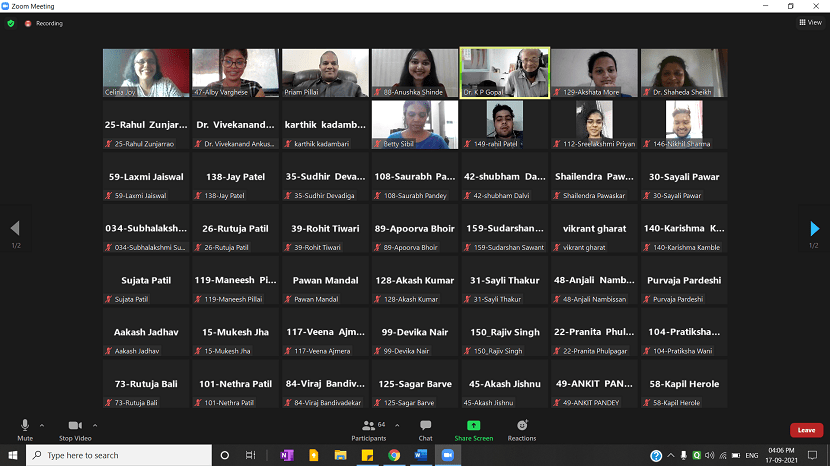The height and width of the screenshot is (466, 830).
Task: Mute the microphone in the meeting toolbar
Action: pyautogui.click(x=25, y=426)
